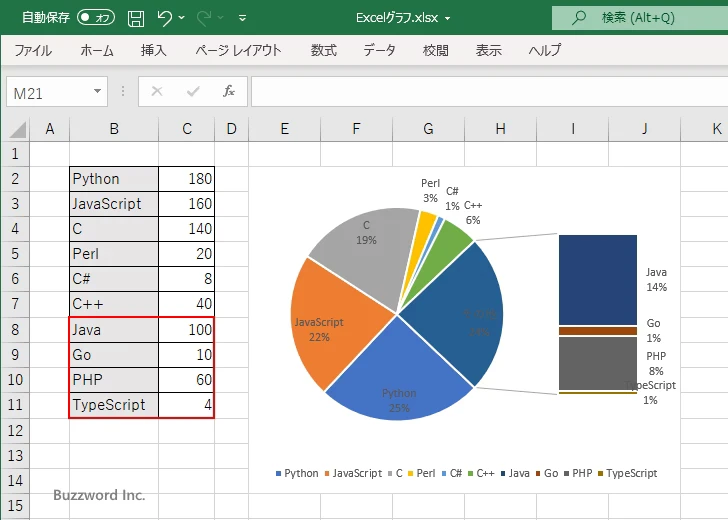Image resolution: width=728 pixels, height=520 pixels.
Task: Click the JavaScript legend entry
Action: pyautogui.click(x=353, y=473)
